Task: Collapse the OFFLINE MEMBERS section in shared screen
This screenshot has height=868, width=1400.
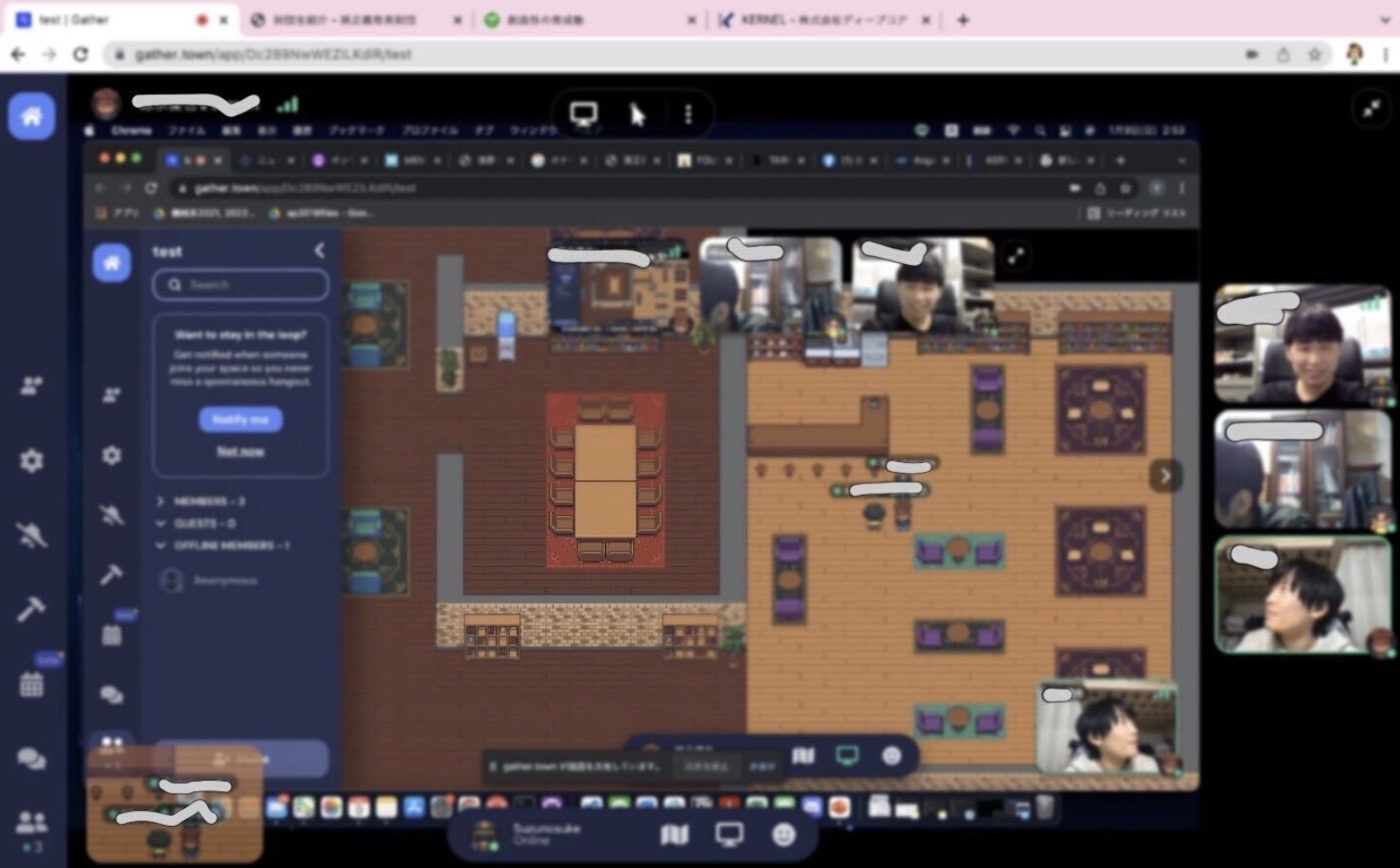Action: 223,545
